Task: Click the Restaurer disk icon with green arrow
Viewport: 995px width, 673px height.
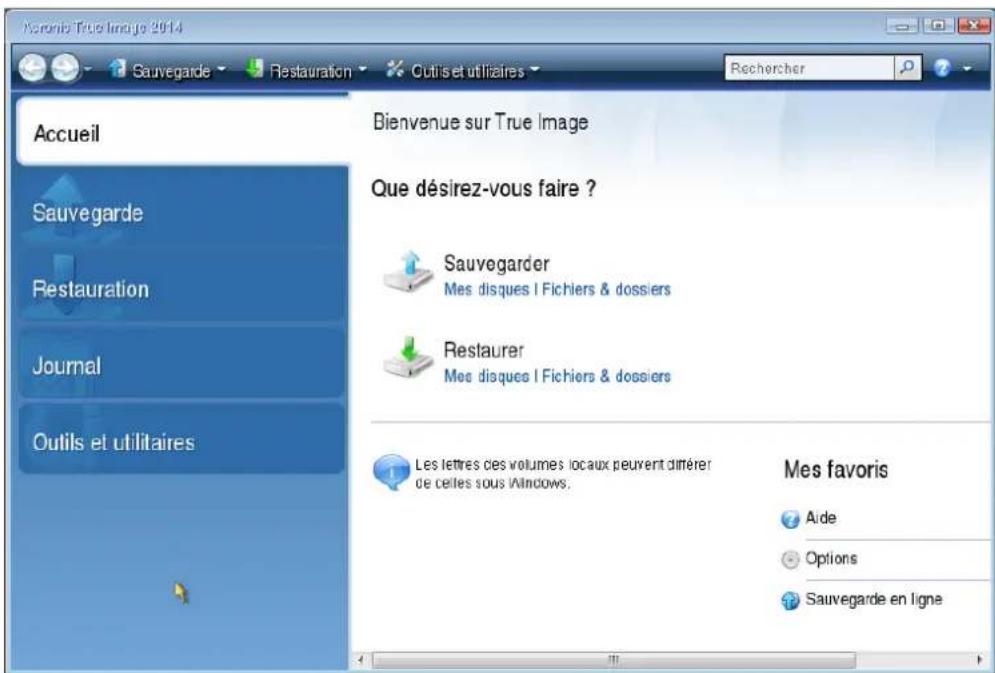Action: (408, 359)
